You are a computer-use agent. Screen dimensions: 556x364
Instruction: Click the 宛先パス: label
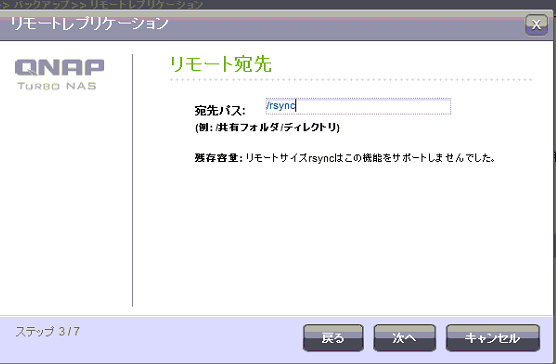click(220, 111)
